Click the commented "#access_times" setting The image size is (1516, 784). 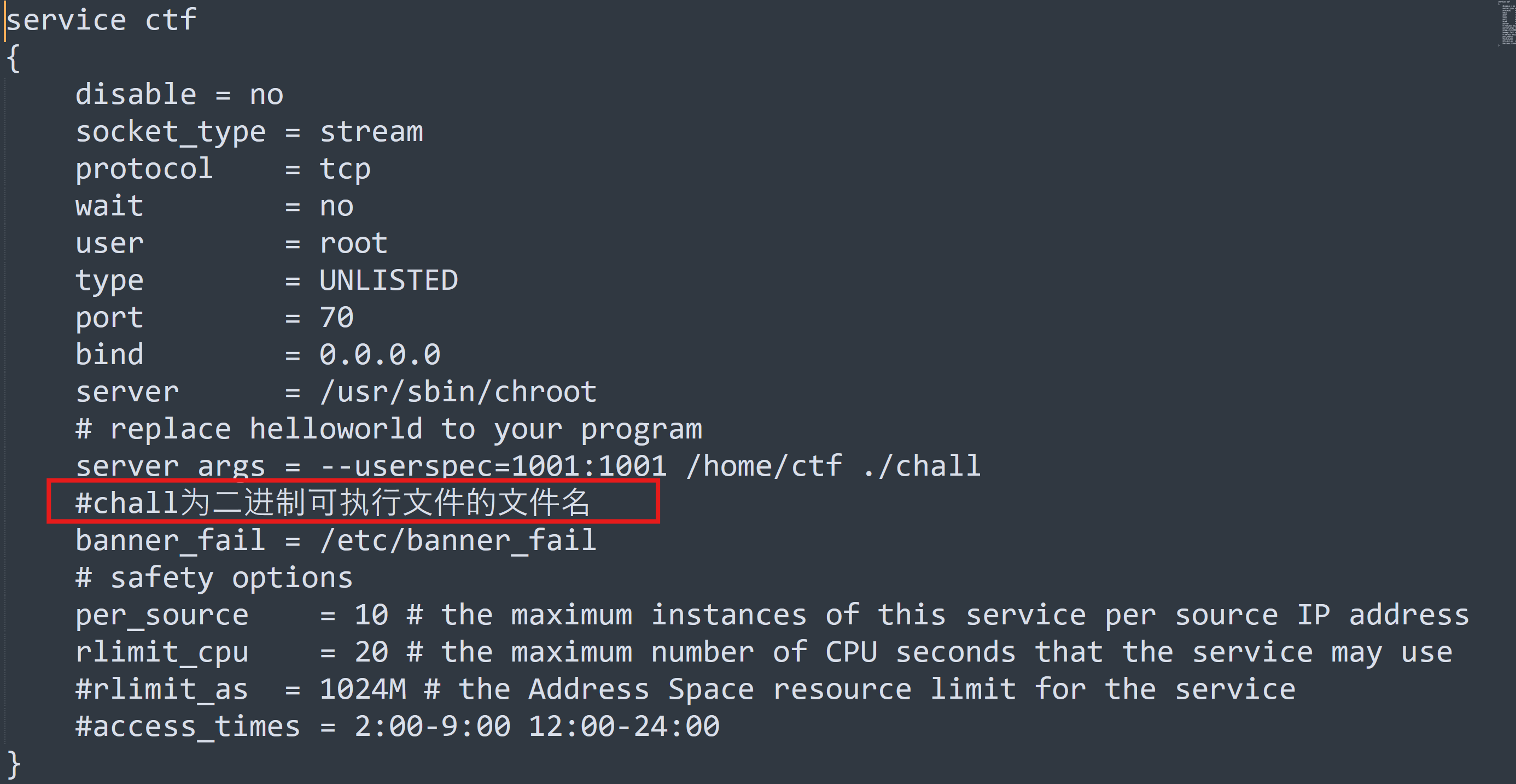(x=187, y=727)
